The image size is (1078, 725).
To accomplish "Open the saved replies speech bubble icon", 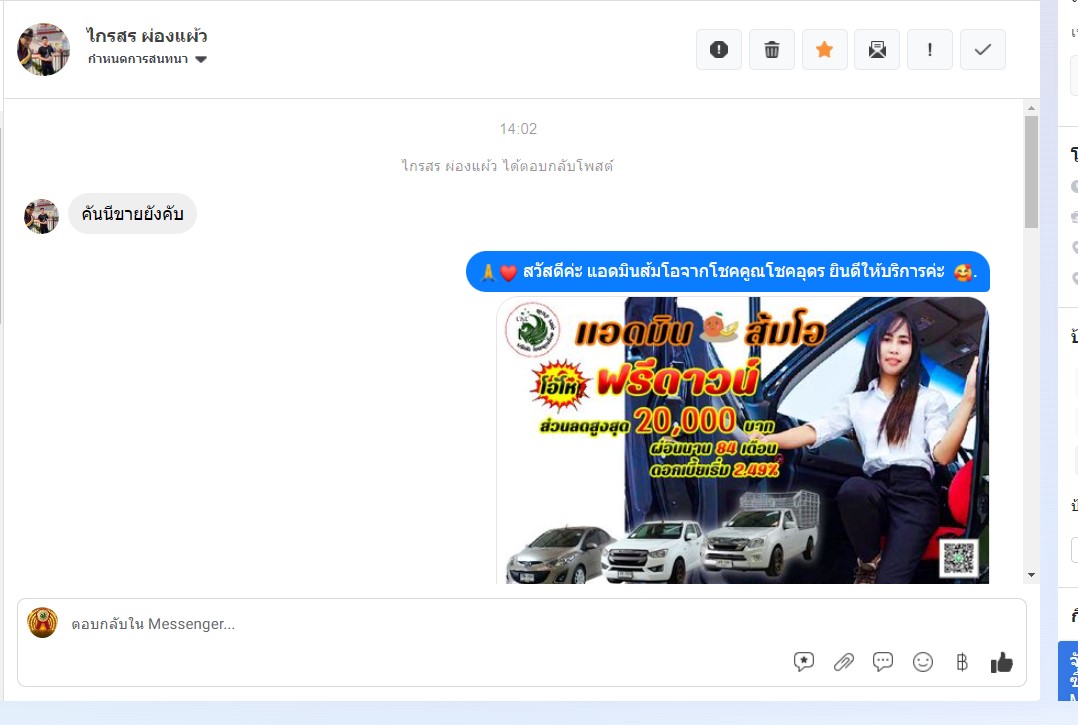I will tap(883, 662).
